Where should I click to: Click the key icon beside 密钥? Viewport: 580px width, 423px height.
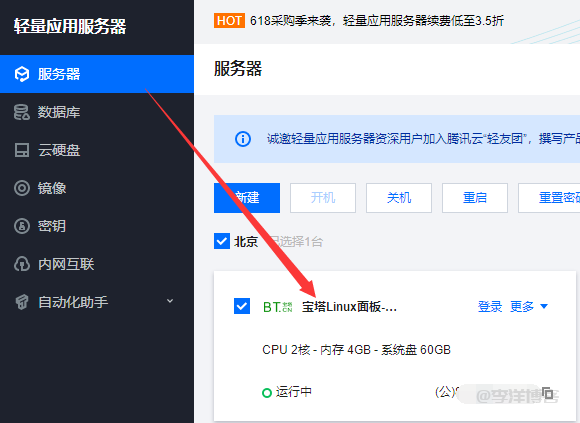(22, 226)
